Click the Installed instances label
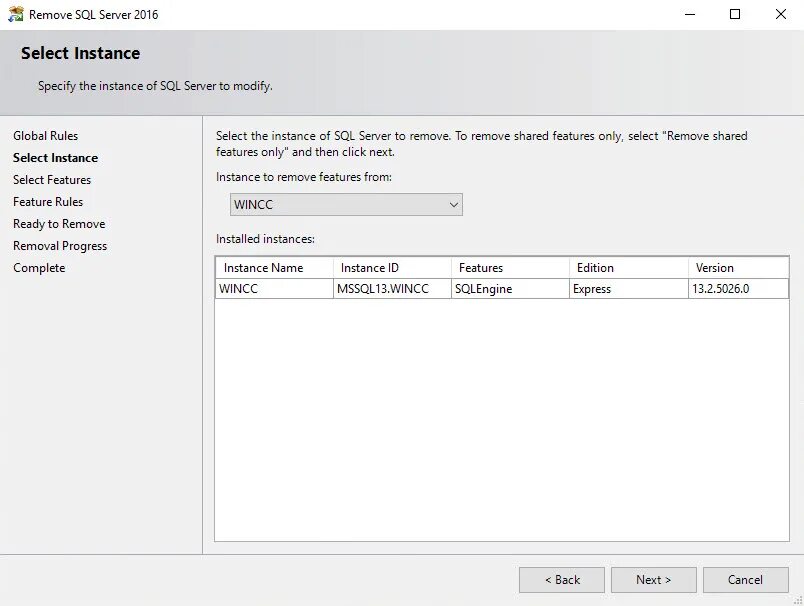804x606 pixels. point(265,239)
